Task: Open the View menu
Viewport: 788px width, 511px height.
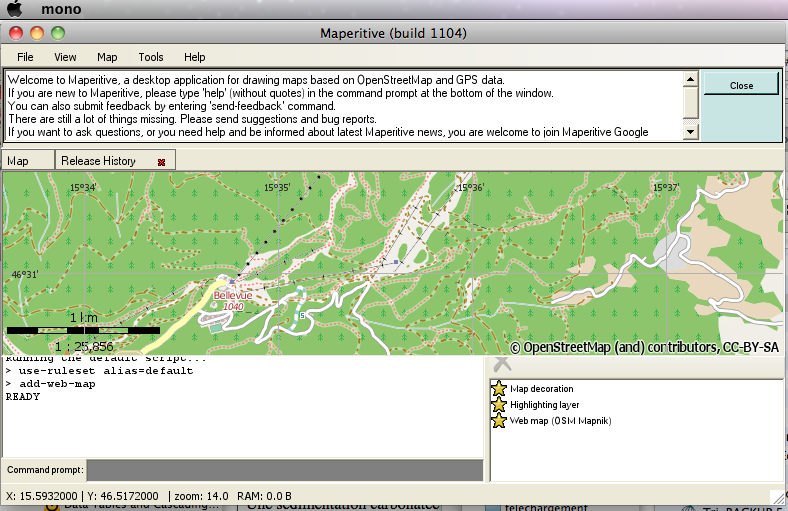Action: (65, 57)
